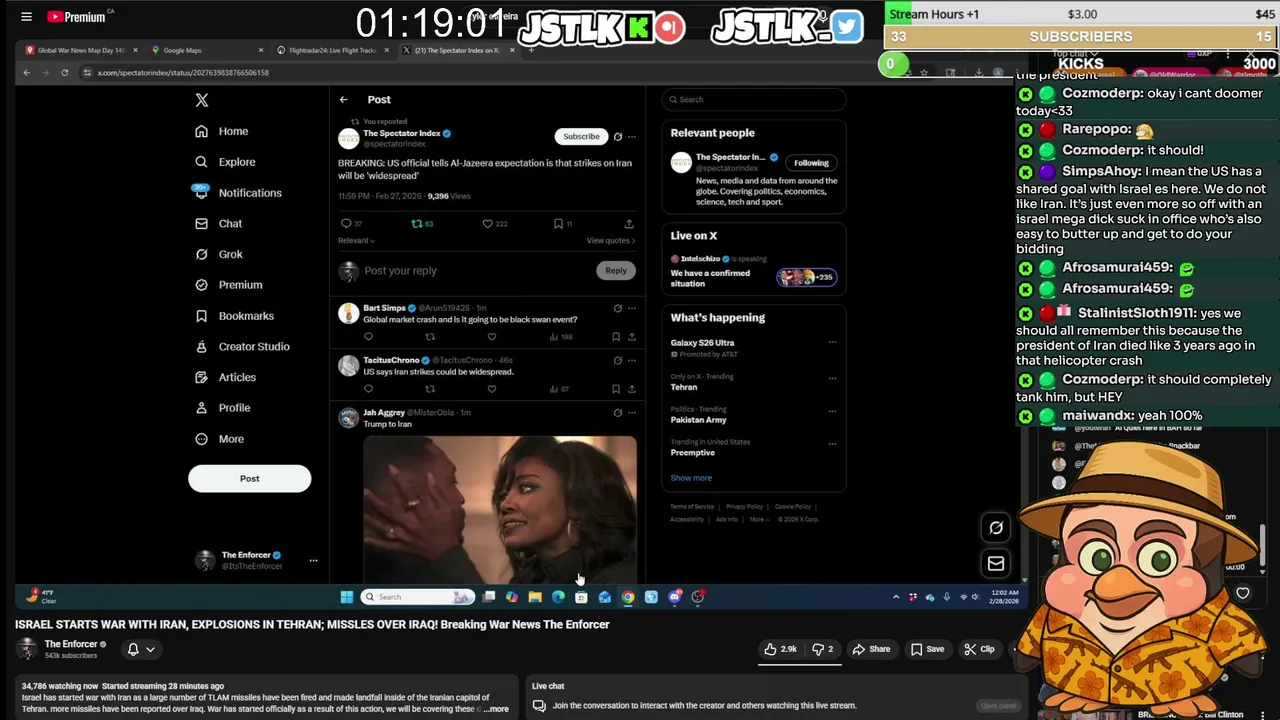Toggle like on Spectator Index post
This screenshot has height=720, width=1280.
click(488, 224)
